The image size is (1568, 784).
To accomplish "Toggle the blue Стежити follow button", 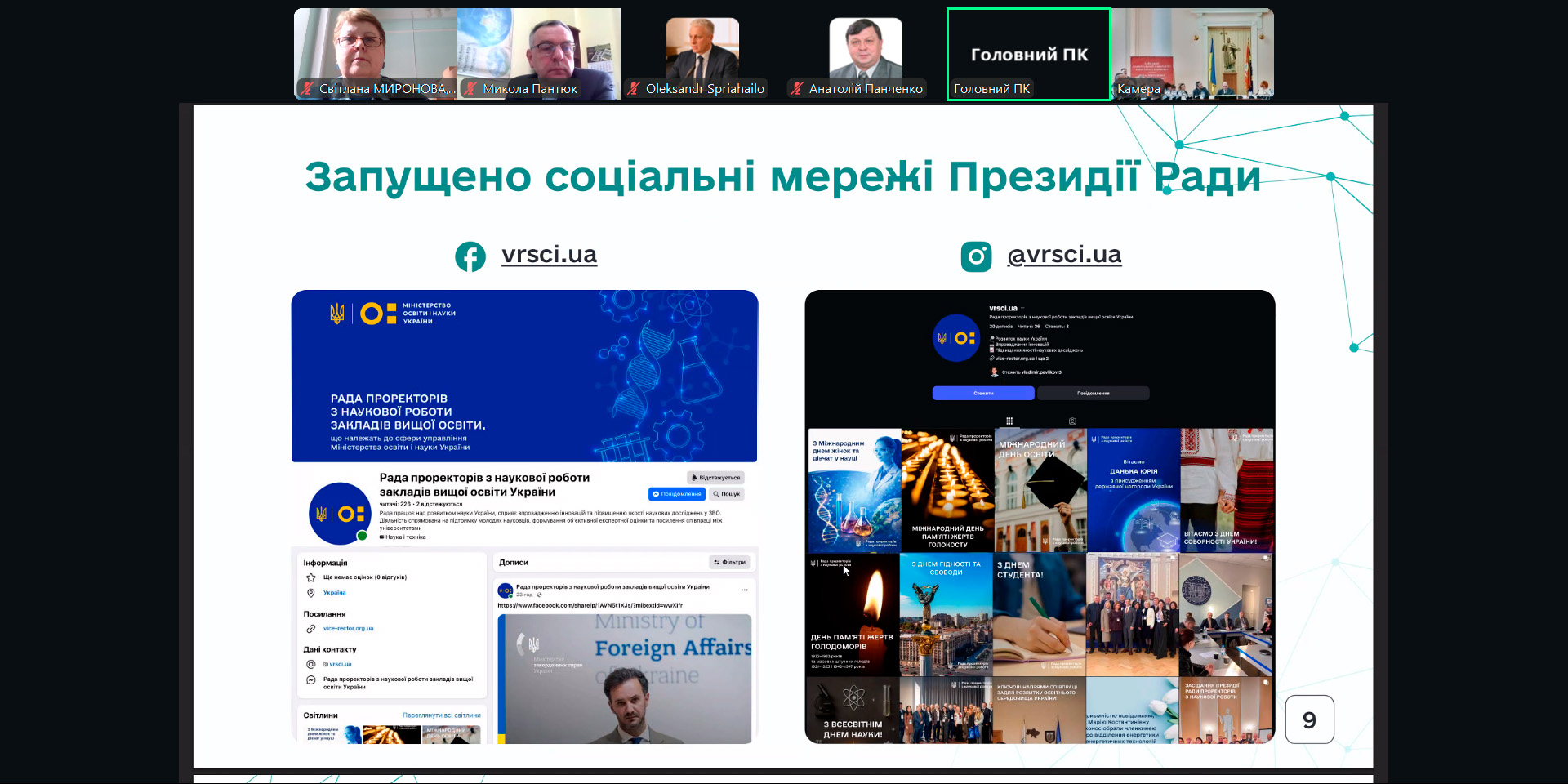I will (x=983, y=394).
